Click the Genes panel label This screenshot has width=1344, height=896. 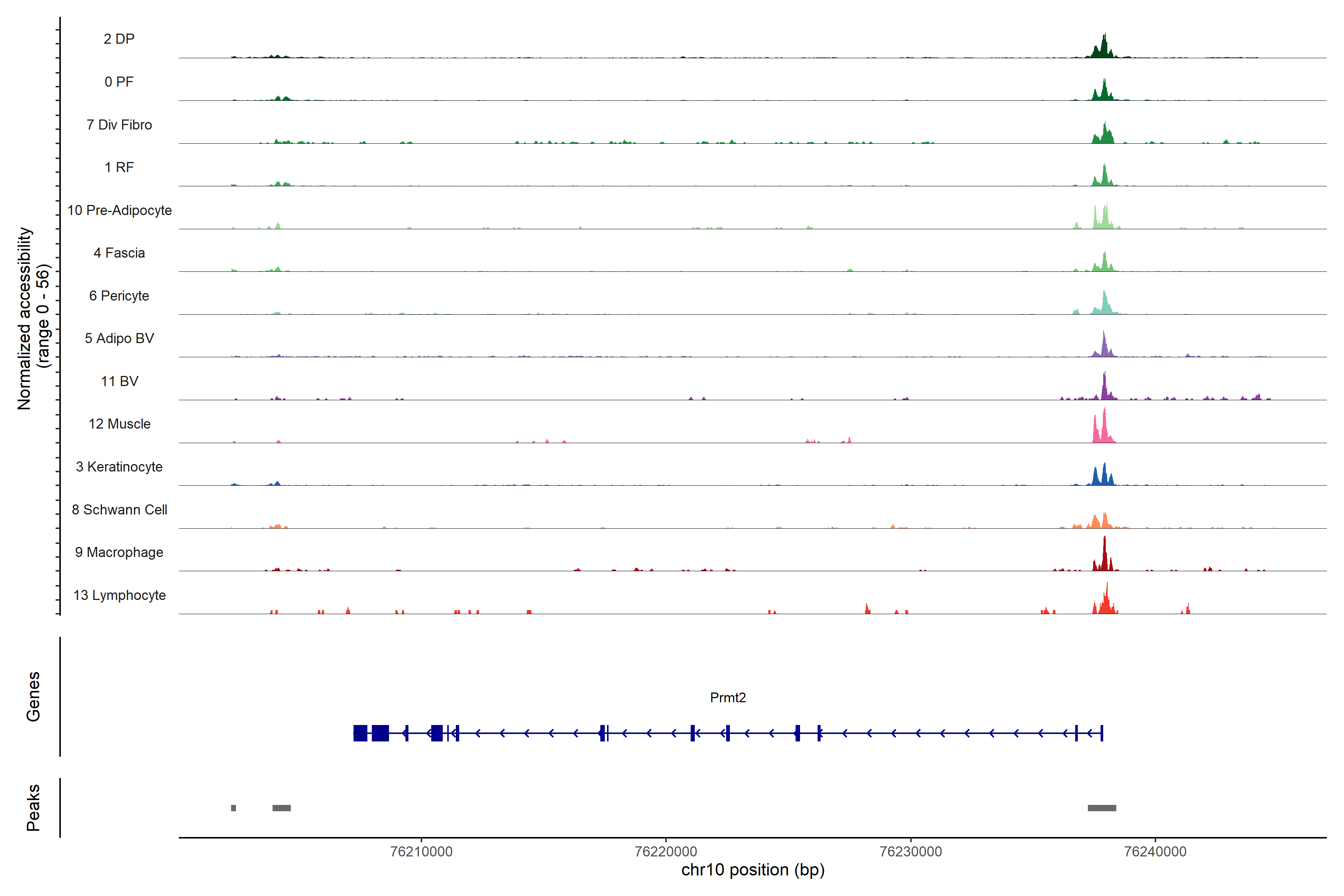[33, 696]
